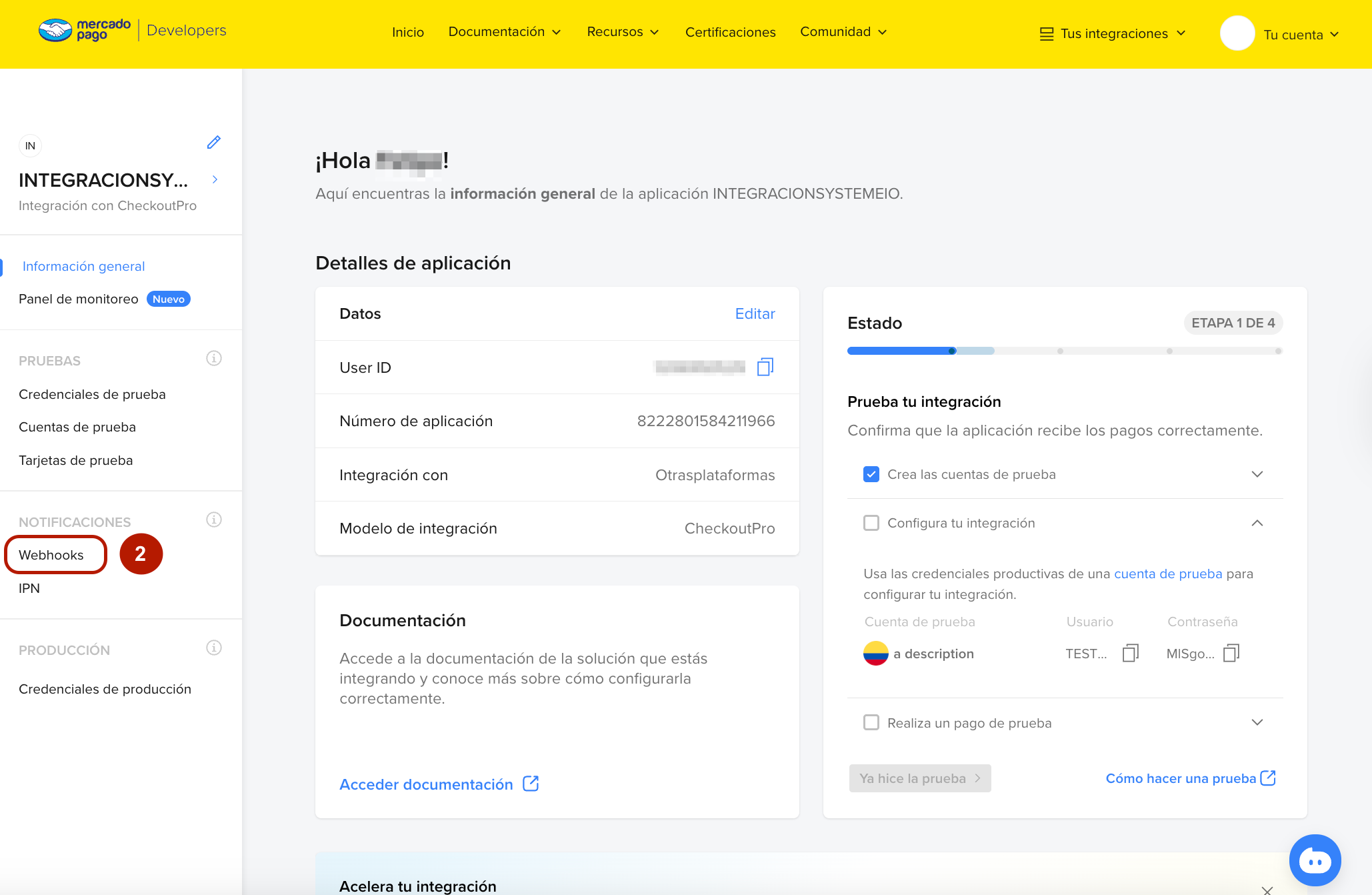Uncheck Crea las cuentas de prueba

[x=871, y=474]
